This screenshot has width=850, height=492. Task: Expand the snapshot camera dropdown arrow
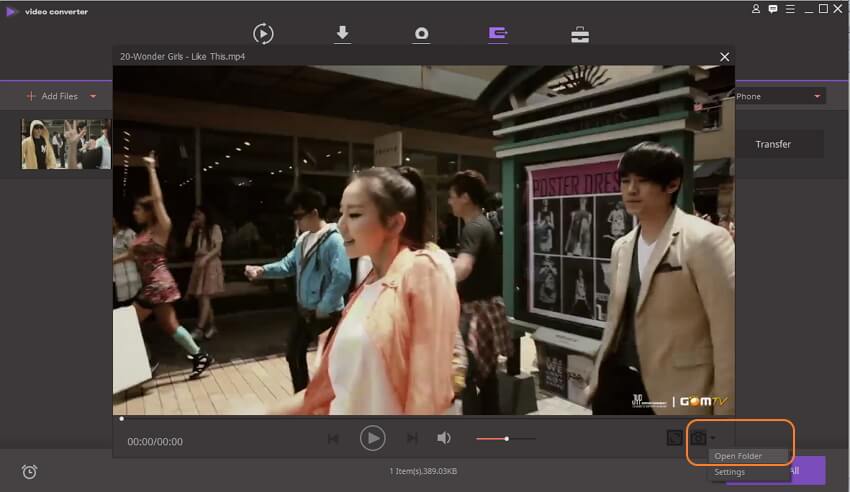pyautogui.click(x=713, y=437)
